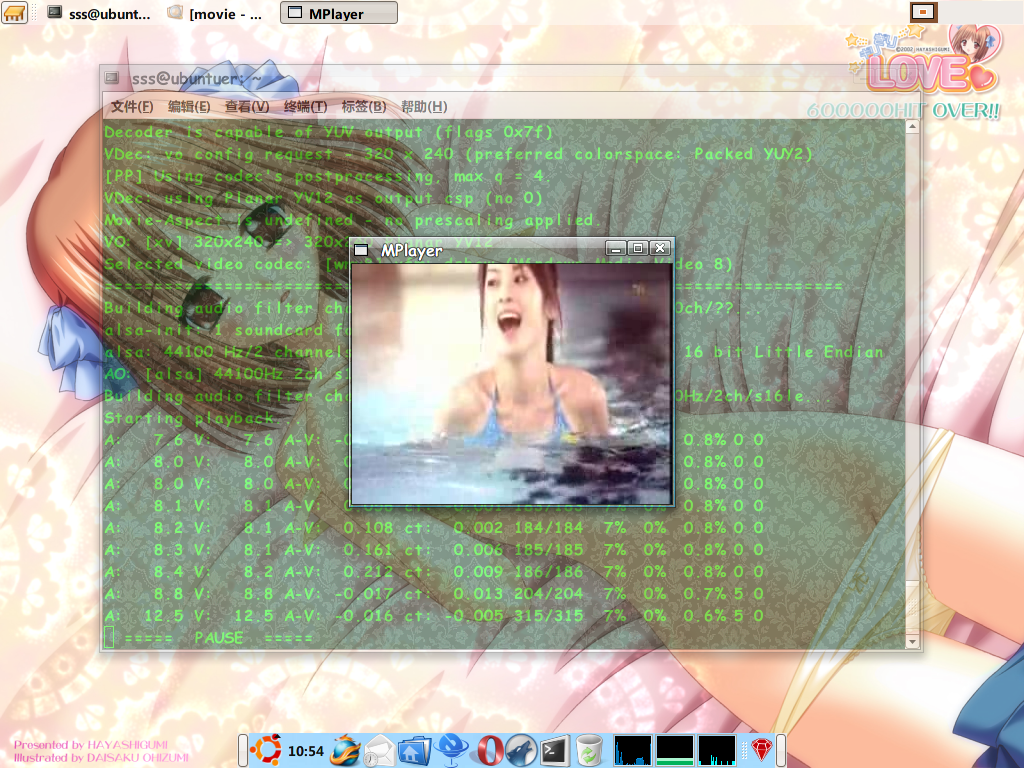Minimize the MPlayer video window
Image resolution: width=1024 pixels, height=768 pixels.
[615, 248]
